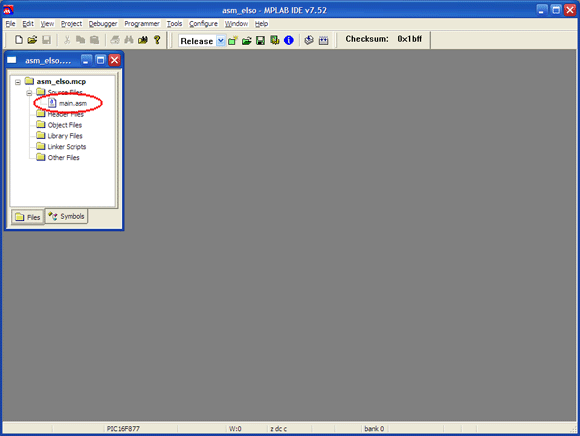
Task: Click the blue info circle icon
Action: tap(289, 40)
